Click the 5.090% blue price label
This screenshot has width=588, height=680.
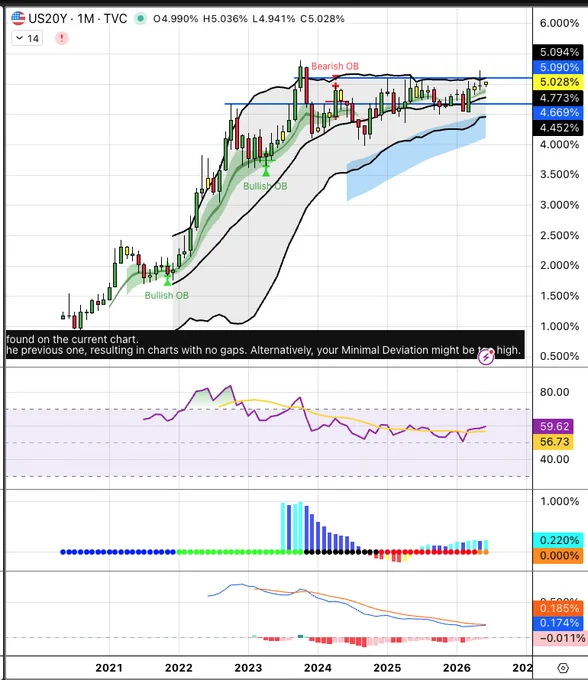[x=558, y=67]
